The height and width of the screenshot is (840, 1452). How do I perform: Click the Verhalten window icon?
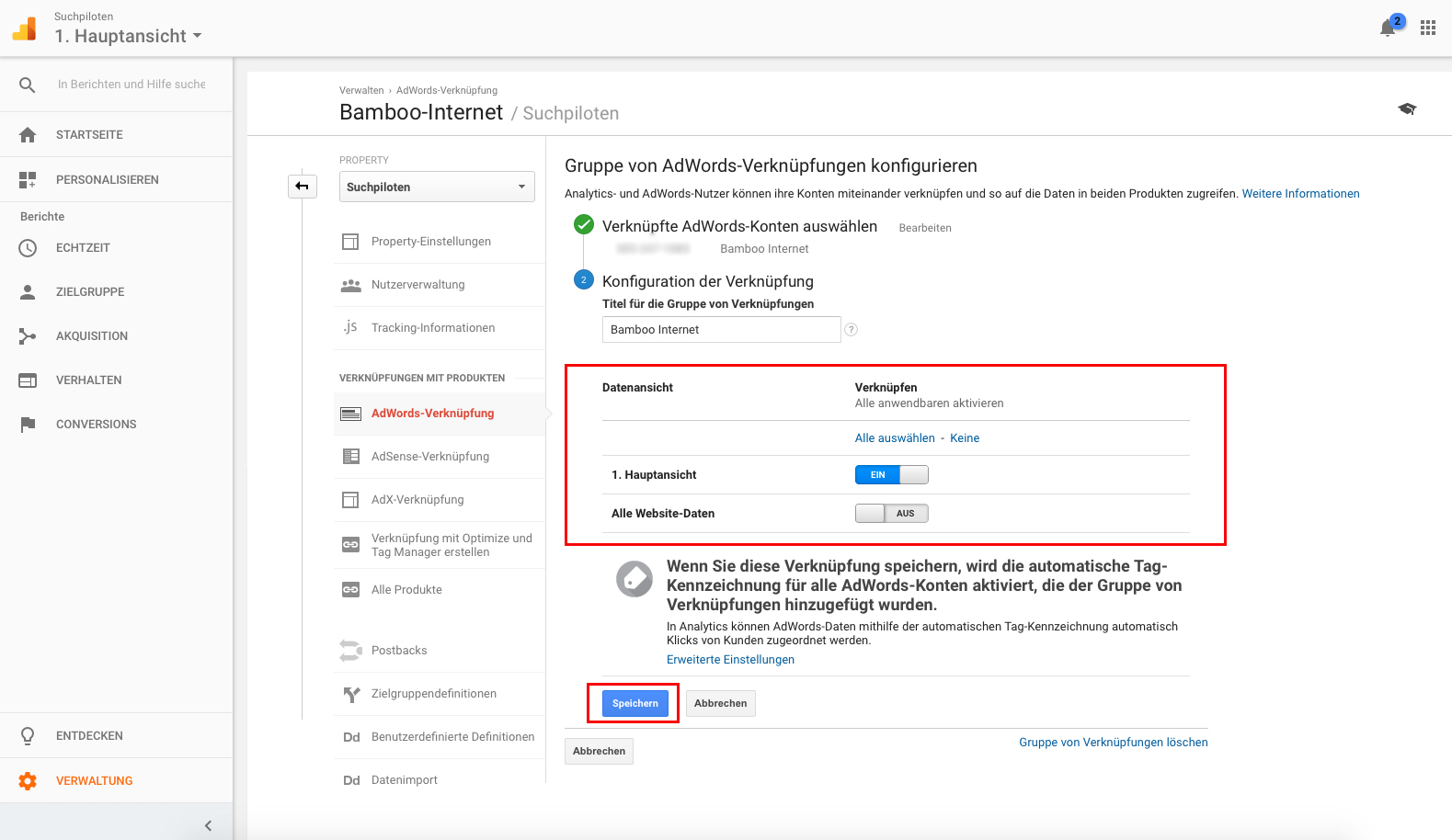click(28, 380)
